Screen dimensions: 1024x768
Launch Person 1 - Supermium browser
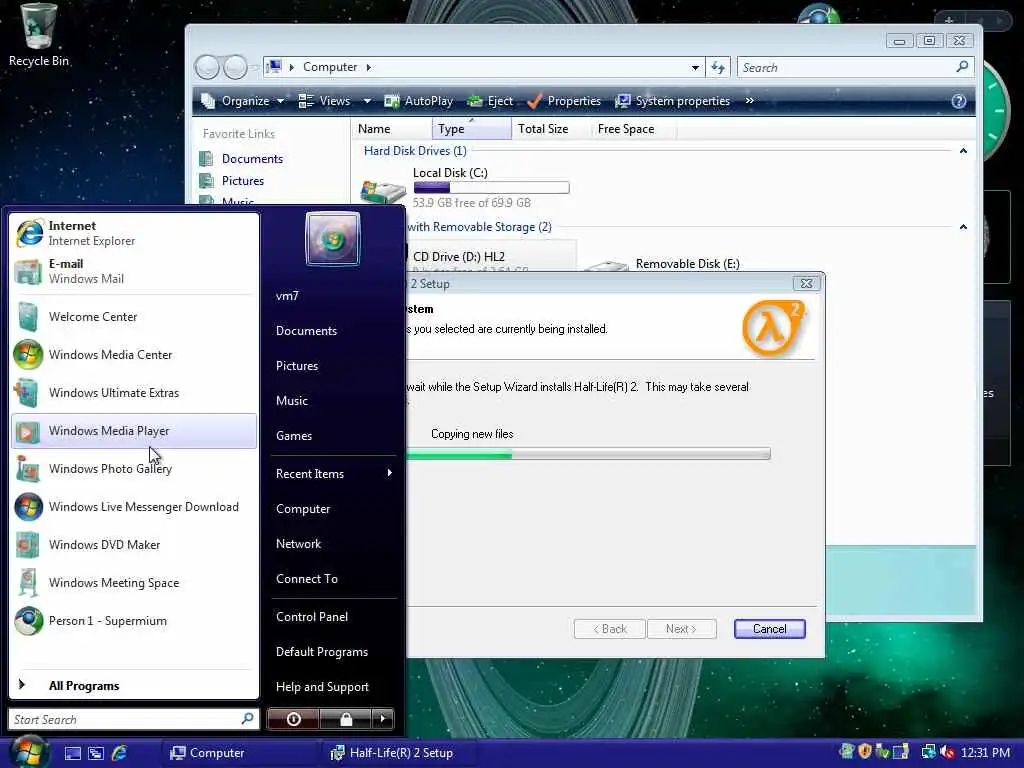(x=134, y=620)
